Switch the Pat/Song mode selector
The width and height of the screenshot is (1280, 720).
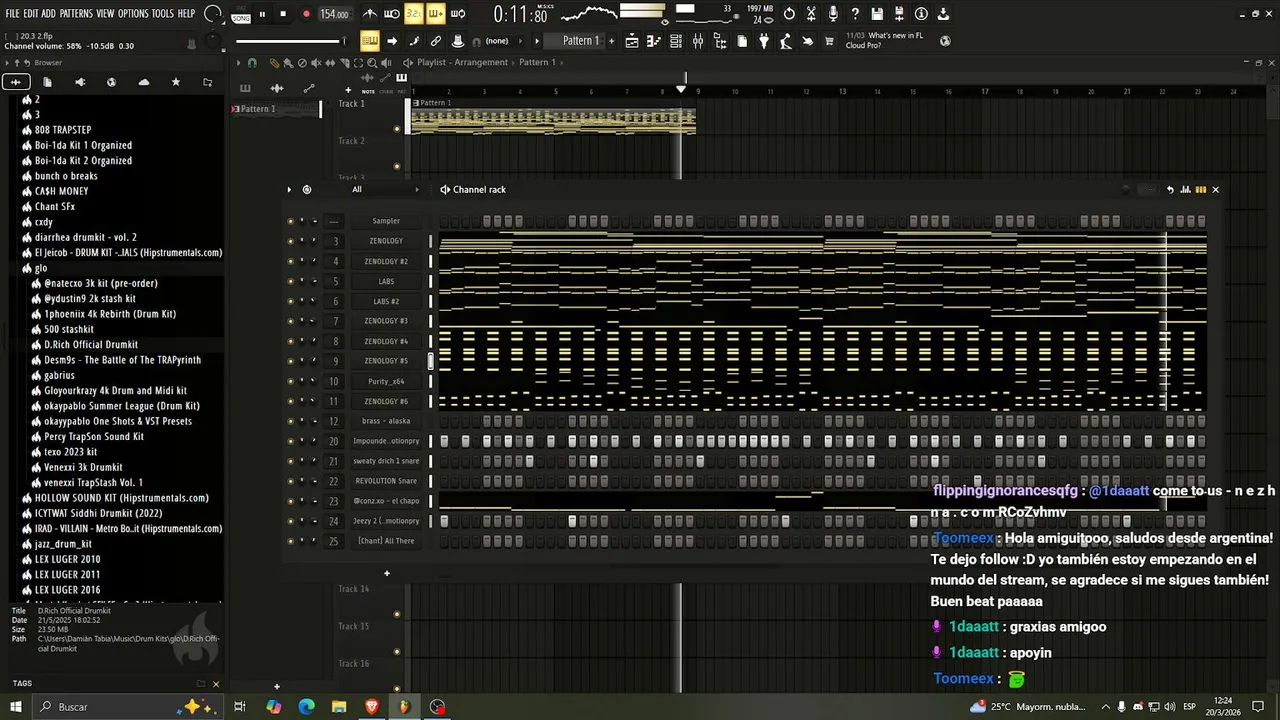point(241,14)
